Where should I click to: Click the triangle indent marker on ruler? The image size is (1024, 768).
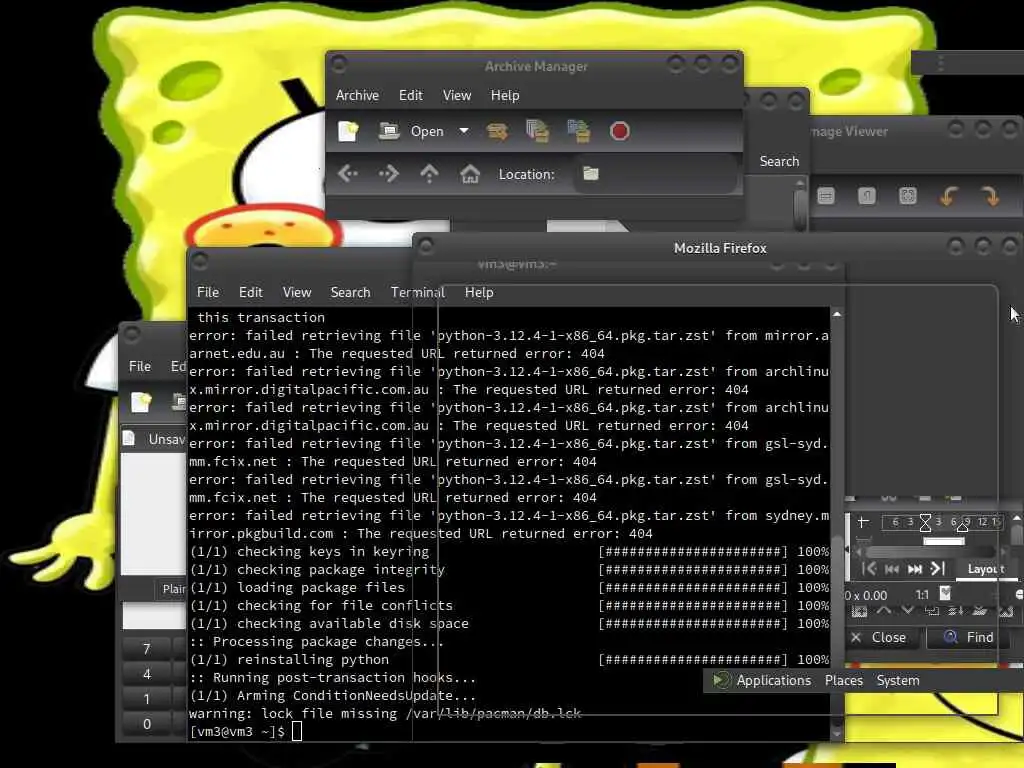[962, 525]
